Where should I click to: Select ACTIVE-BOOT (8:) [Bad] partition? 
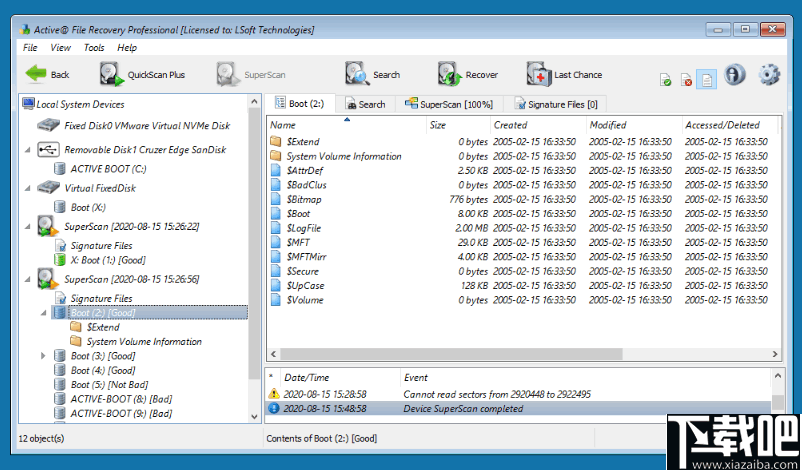[121, 398]
